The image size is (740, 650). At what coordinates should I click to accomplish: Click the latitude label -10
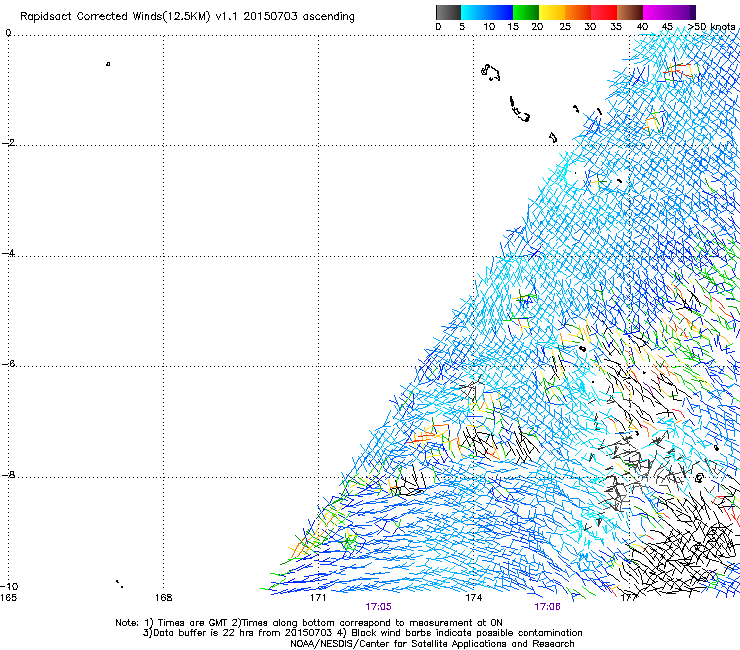click(9, 586)
